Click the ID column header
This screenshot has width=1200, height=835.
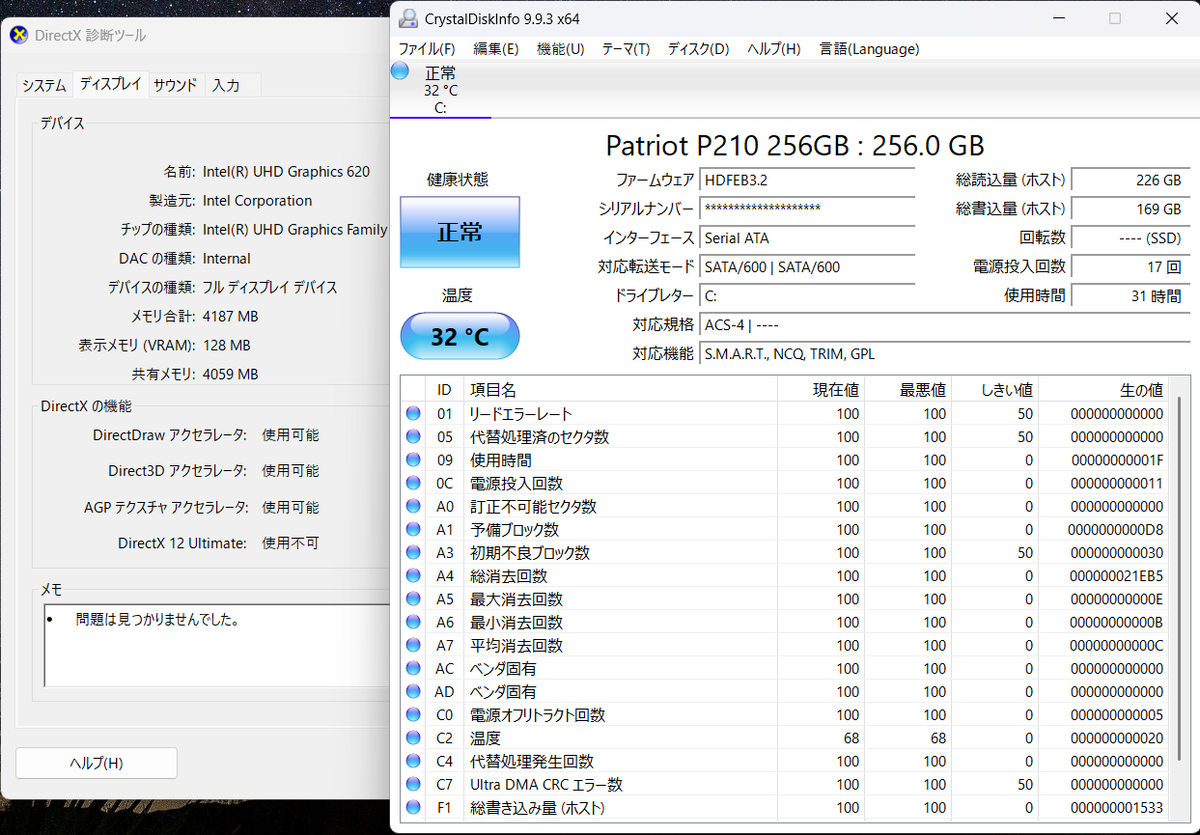444,390
